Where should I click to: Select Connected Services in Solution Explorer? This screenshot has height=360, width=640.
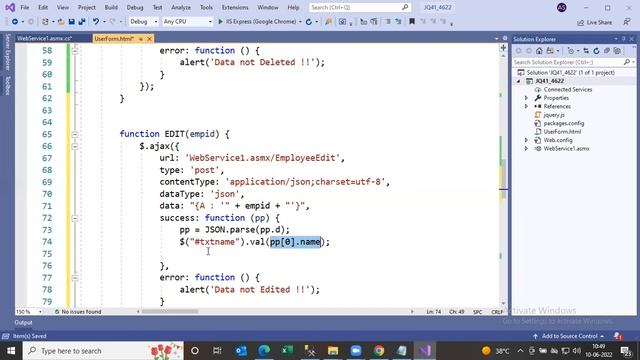point(568,89)
